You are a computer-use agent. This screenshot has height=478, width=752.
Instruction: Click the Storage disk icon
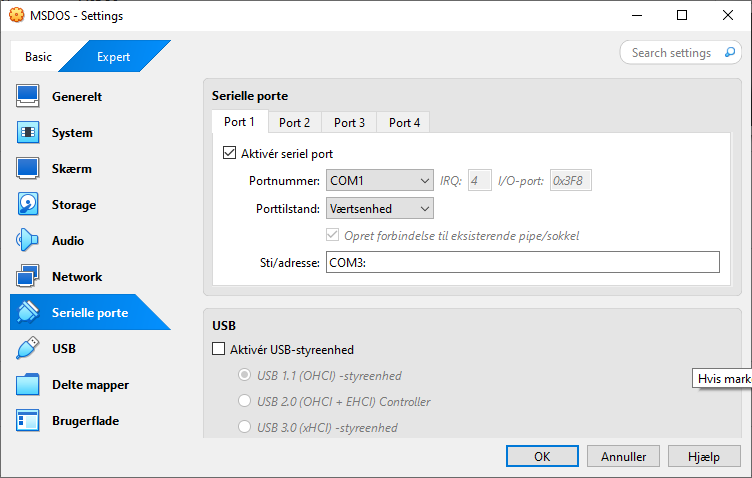28,205
